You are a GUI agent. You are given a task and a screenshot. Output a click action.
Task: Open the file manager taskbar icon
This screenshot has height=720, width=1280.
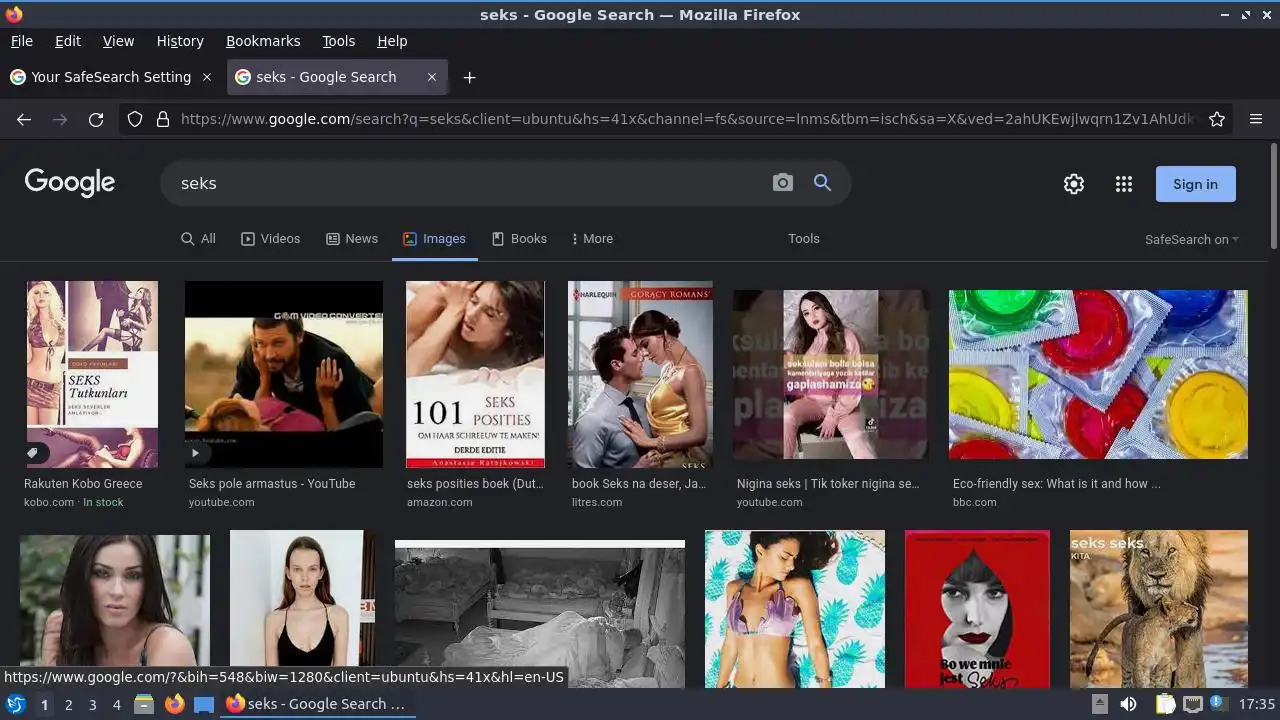pyautogui.click(x=144, y=704)
